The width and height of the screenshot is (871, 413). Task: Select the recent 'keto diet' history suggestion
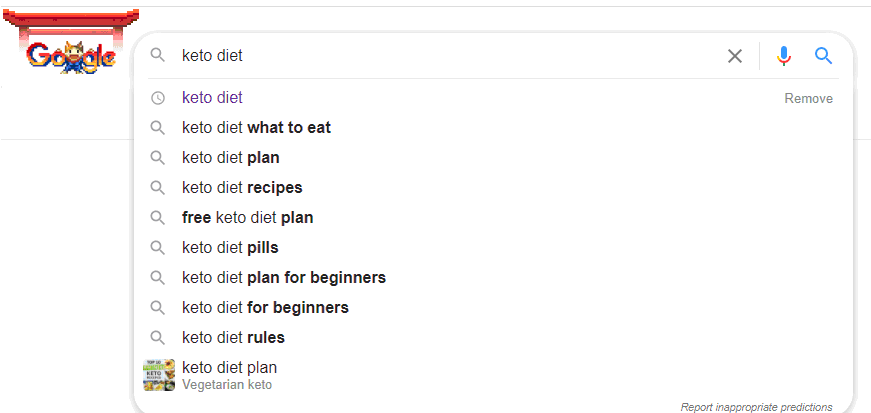click(212, 98)
